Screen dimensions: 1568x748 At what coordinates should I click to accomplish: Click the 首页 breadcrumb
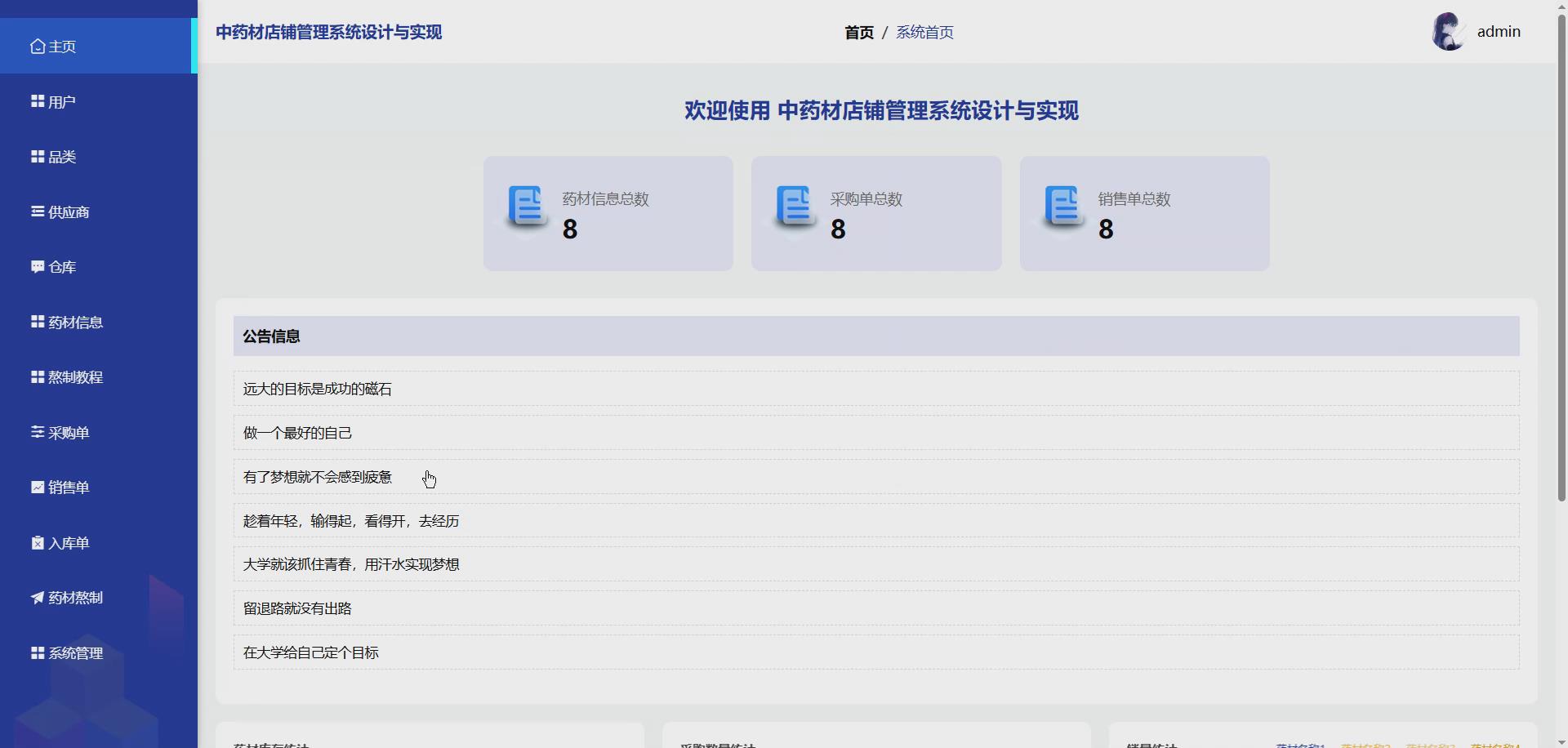coord(859,33)
